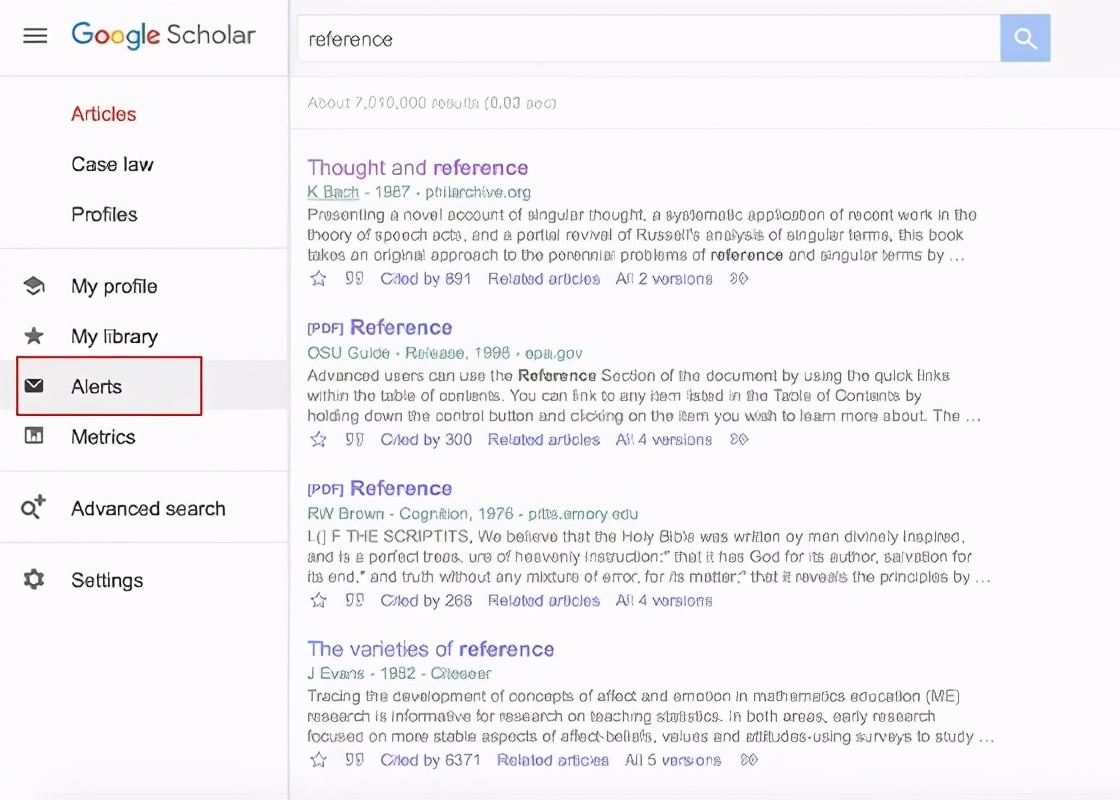Go to My library

point(114,337)
